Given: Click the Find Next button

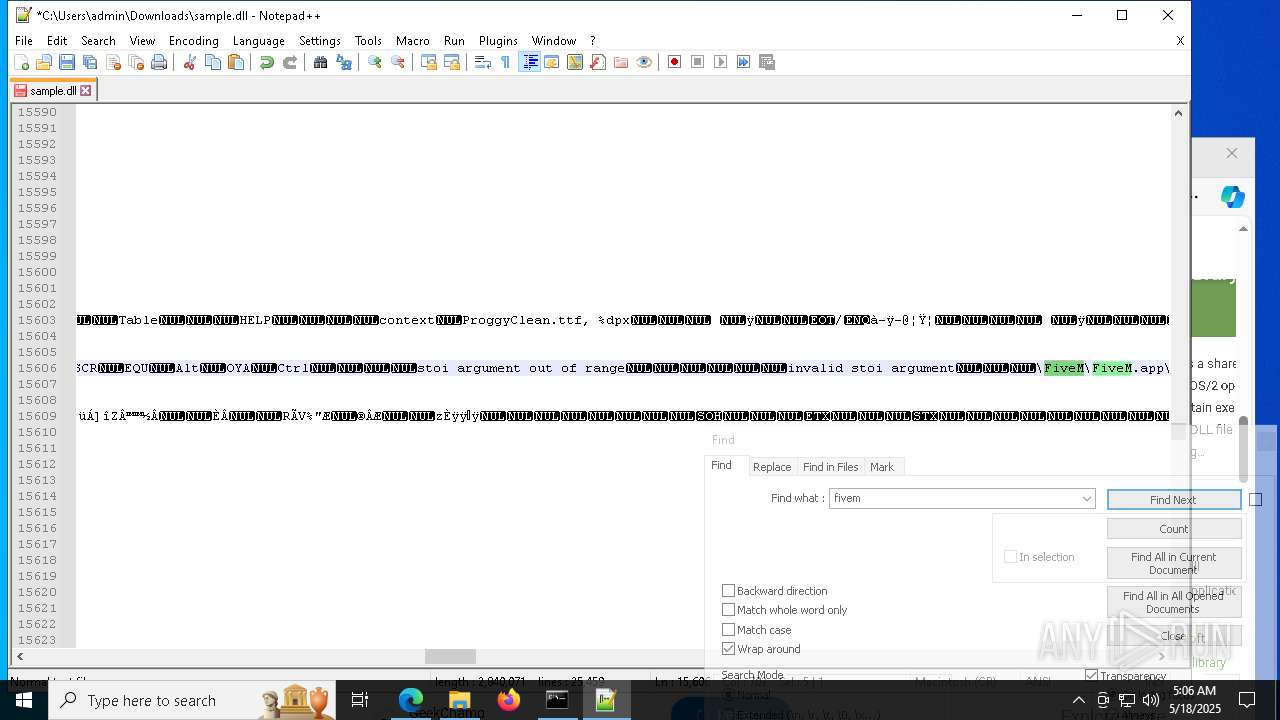Looking at the screenshot, I should 1173,500.
